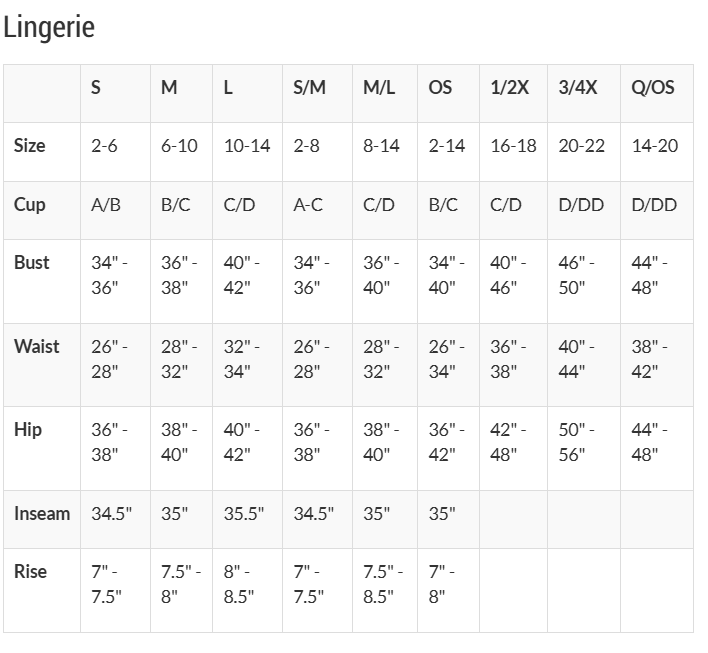Screen dimensions: 708x653
Task: Select the 46" - 50" bust cell
Action: [x=577, y=275]
